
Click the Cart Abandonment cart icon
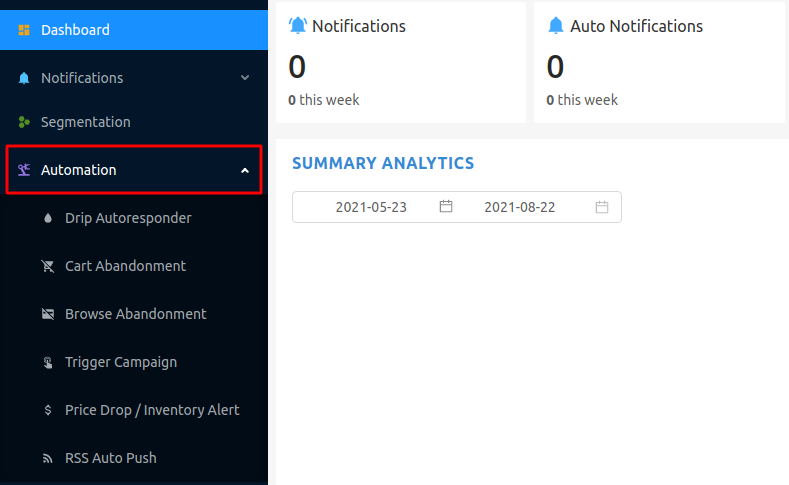point(48,266)
